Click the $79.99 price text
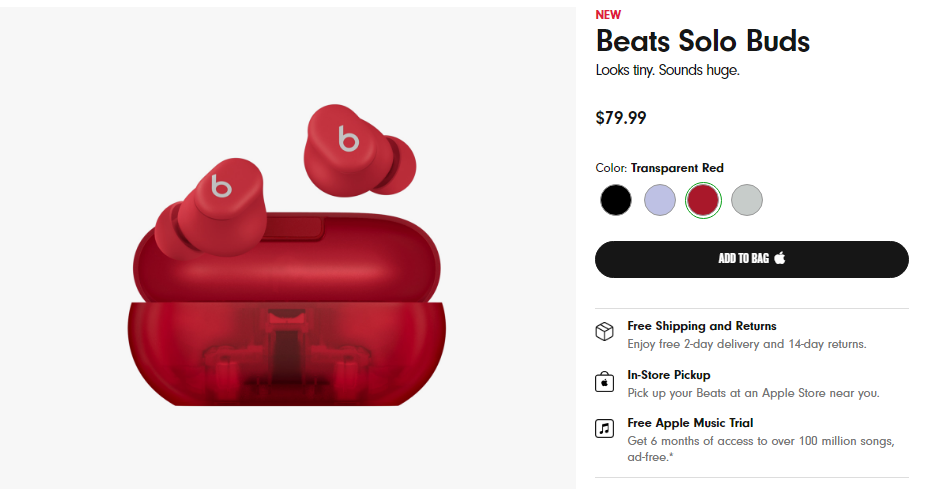Image resolution: width=948 pixels, height=489 pixels. tap(621, 118)
